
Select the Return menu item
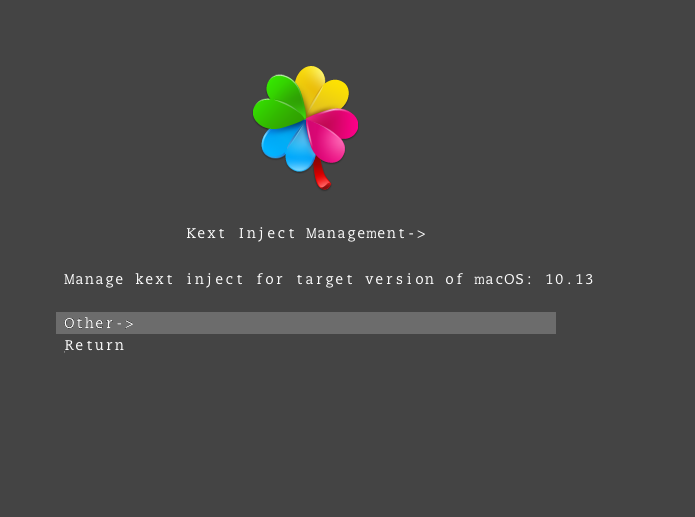(94, 345)
